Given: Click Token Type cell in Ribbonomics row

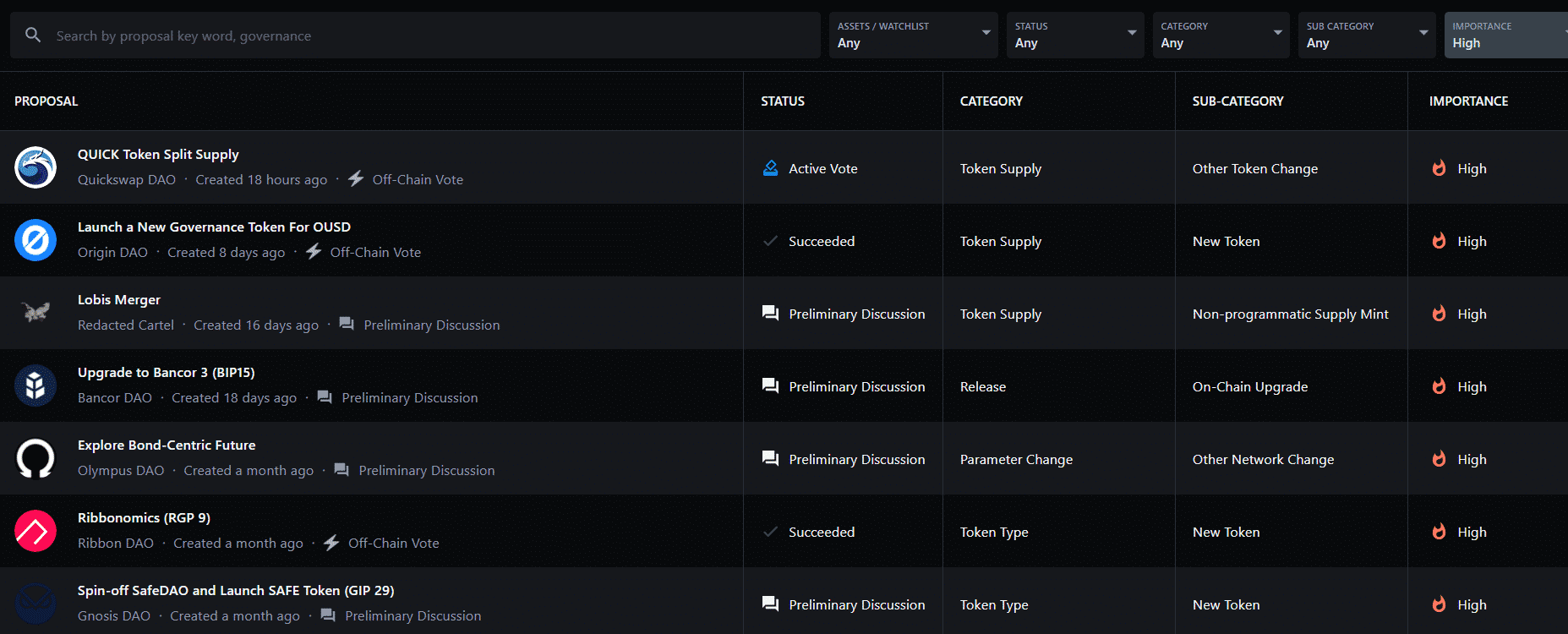Looking at the screenshot, I should (994, 533).
